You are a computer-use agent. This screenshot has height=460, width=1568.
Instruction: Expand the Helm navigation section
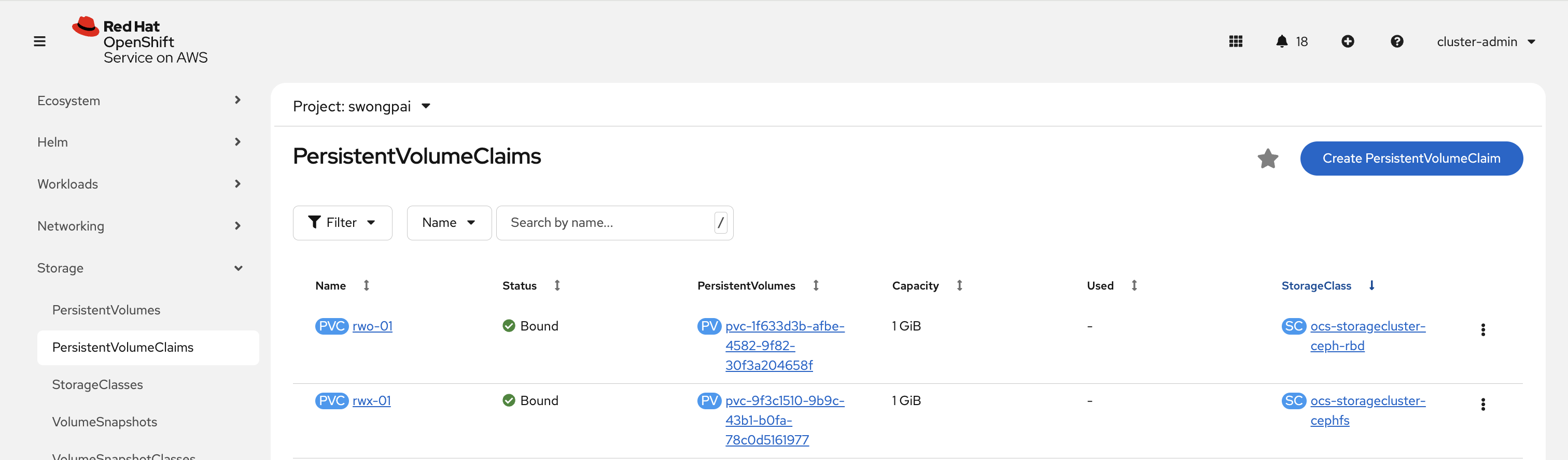[x=139, y=142]
